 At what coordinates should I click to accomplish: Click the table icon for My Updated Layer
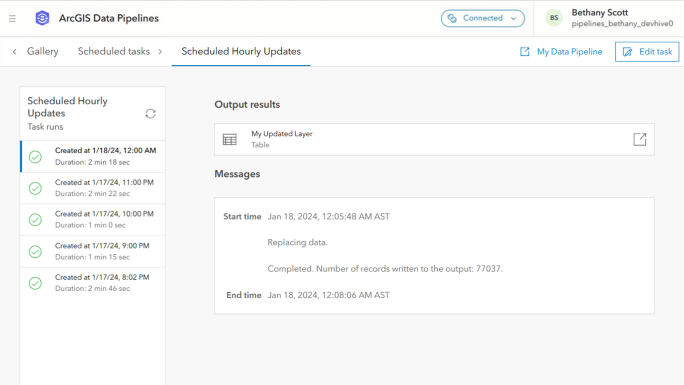[230, 140]
